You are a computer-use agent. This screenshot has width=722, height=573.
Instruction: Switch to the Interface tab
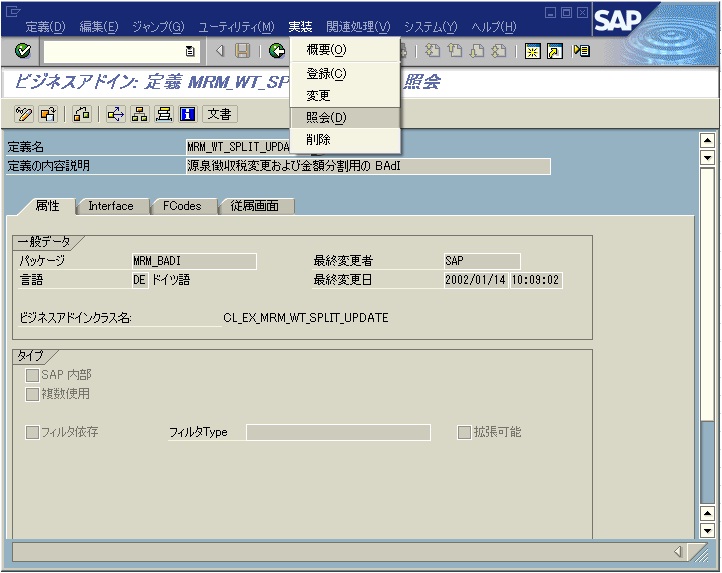110,206
